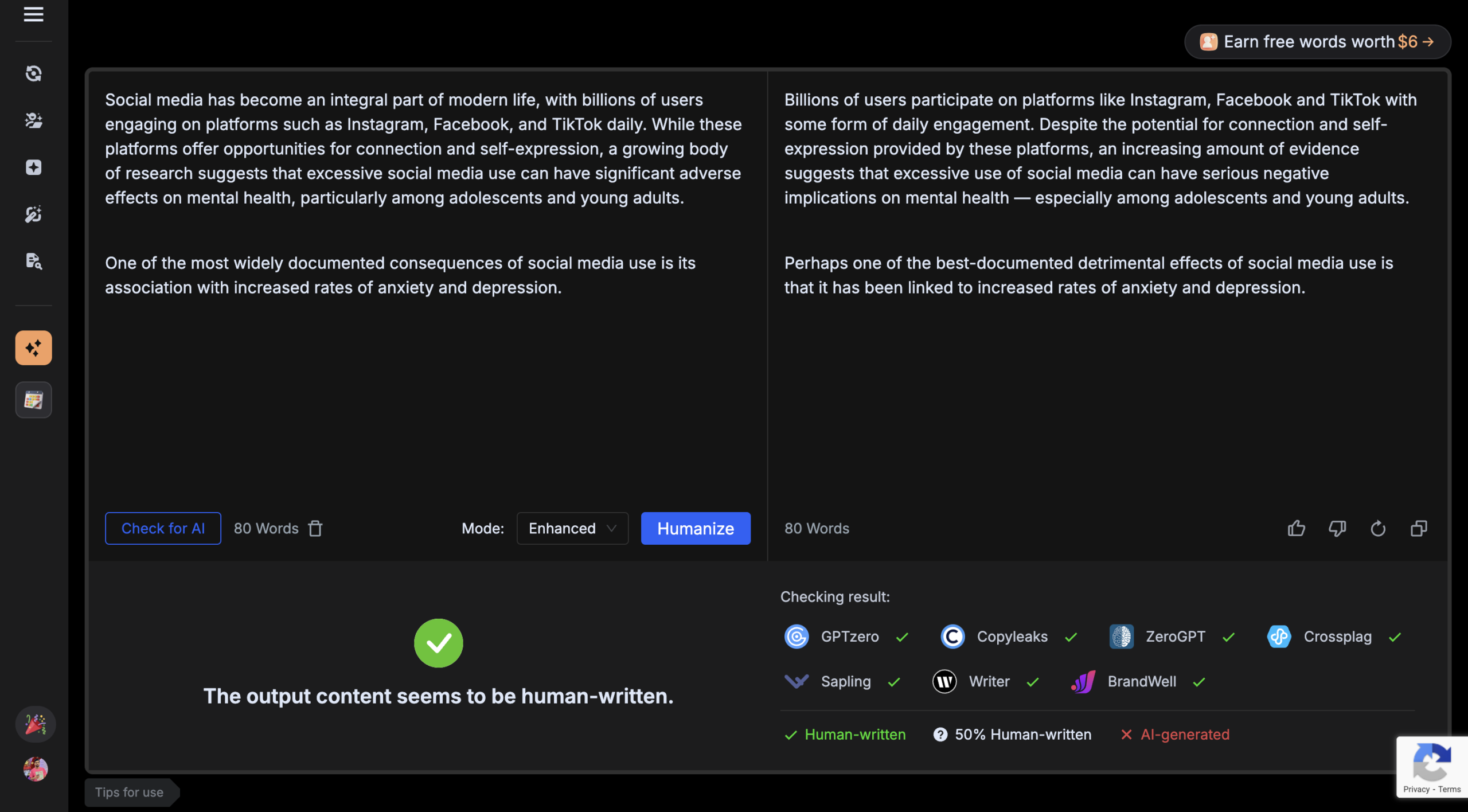The image size is (1468, 812).
Task: Click the red AI-generated legend label
Action: point(1185,735)
